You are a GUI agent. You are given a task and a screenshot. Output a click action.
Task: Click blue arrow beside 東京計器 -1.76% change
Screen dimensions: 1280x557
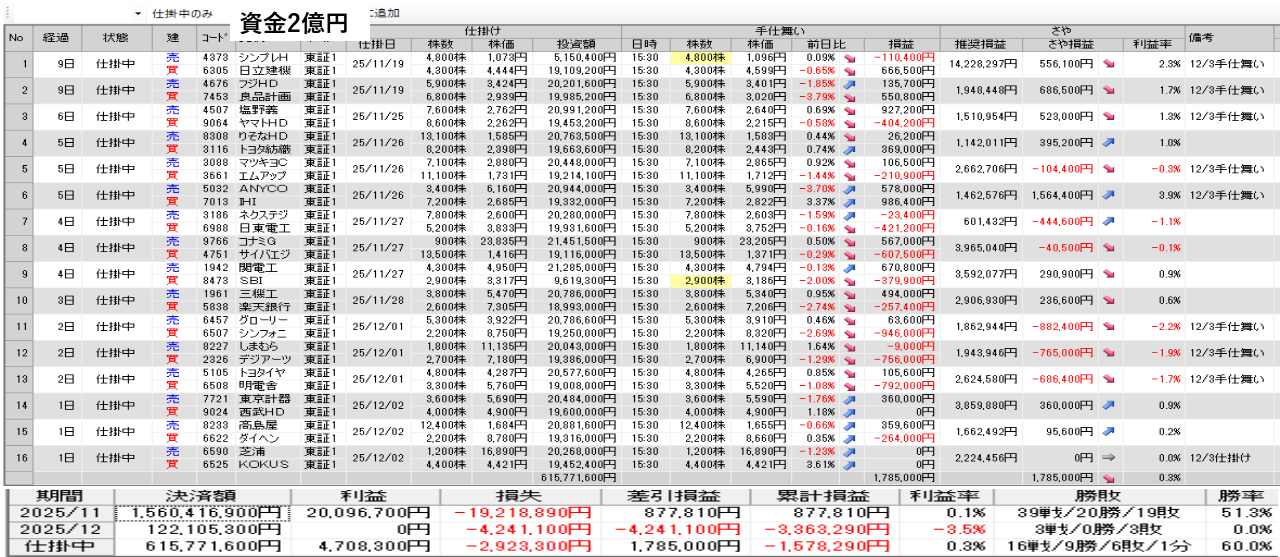849,397
